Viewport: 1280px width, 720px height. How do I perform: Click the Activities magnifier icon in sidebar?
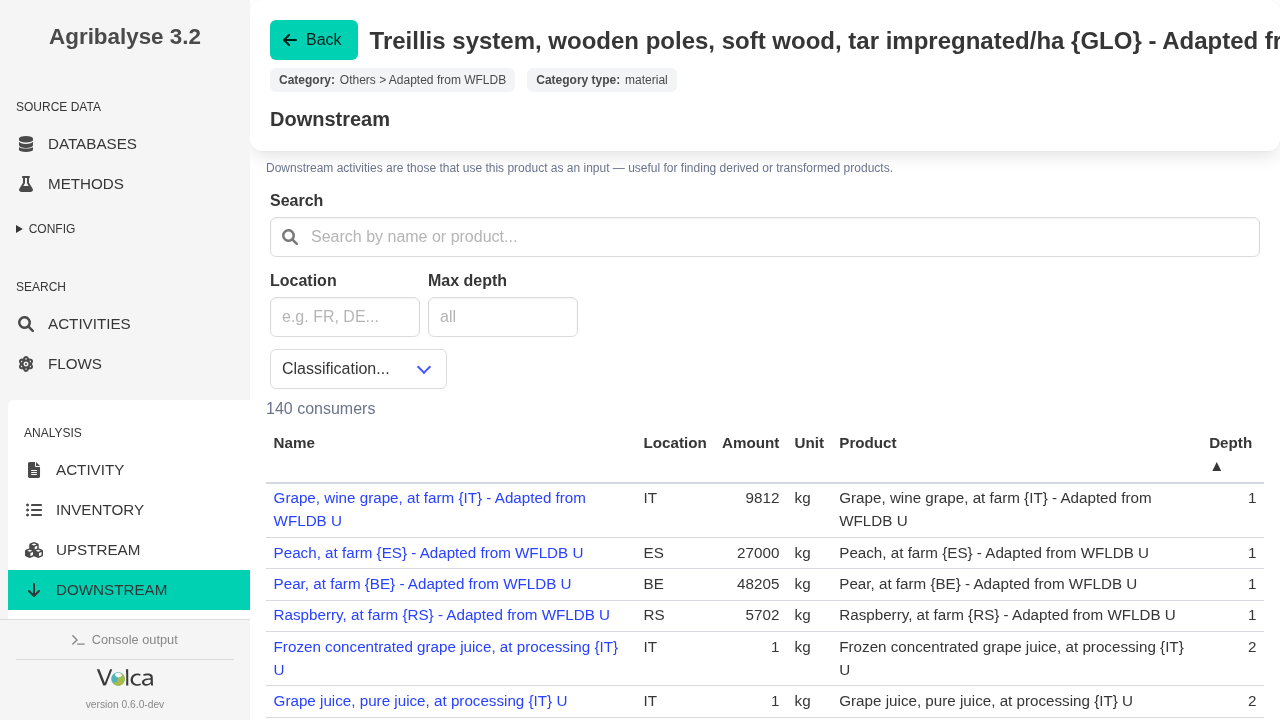click(x=26, y=324)
